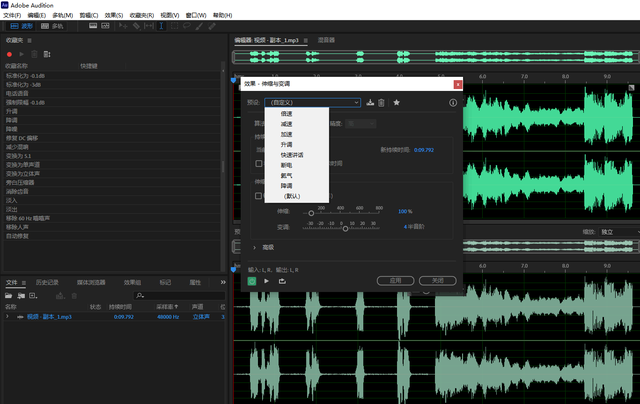
Task: Open the 编辑(E) menu
Action: [37, 16]
